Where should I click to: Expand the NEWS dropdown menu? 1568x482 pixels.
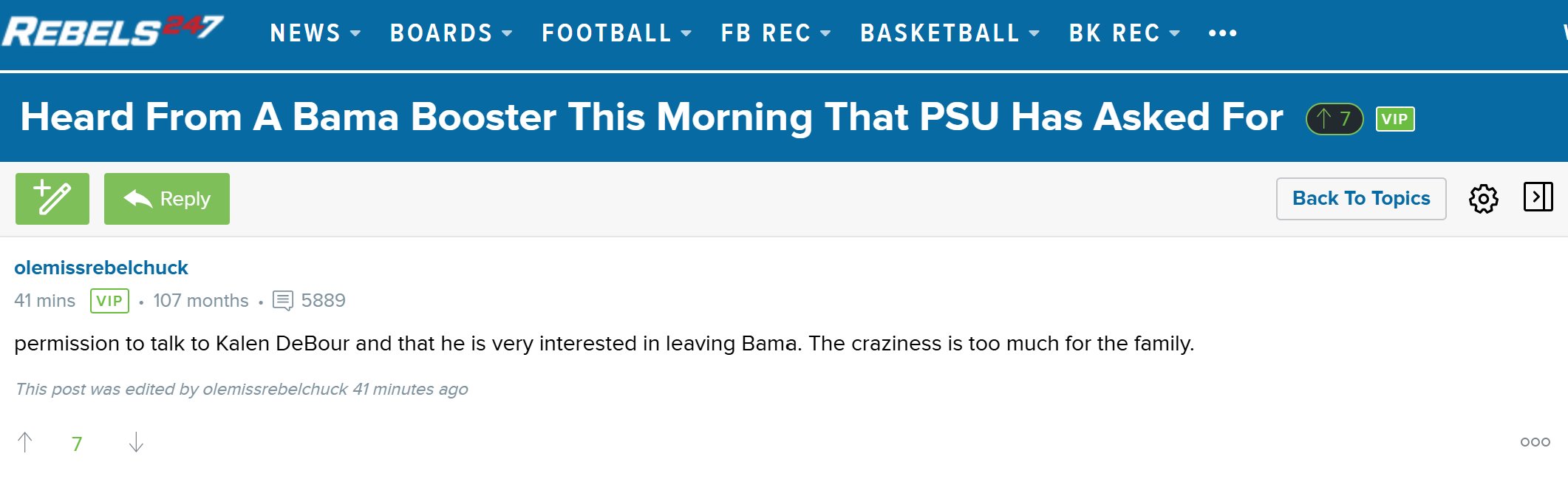(x=316, y=33)
